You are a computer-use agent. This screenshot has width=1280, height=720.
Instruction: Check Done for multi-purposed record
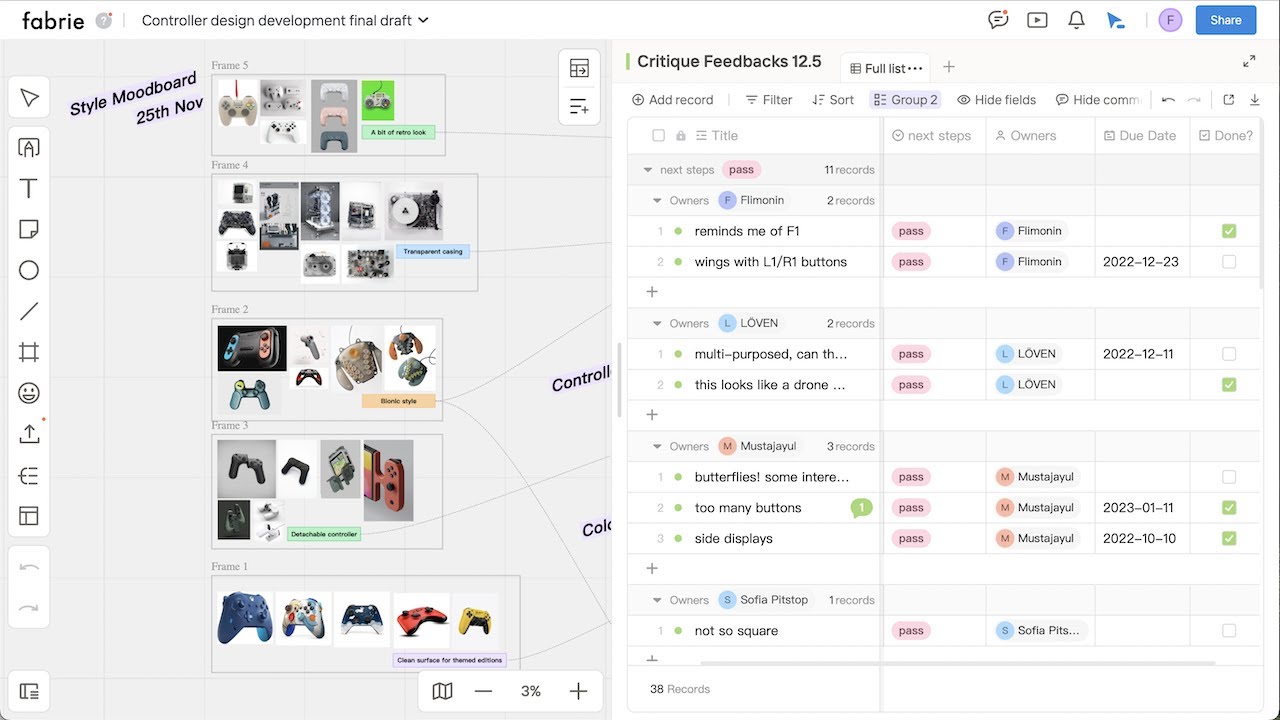coord(1229,354)
